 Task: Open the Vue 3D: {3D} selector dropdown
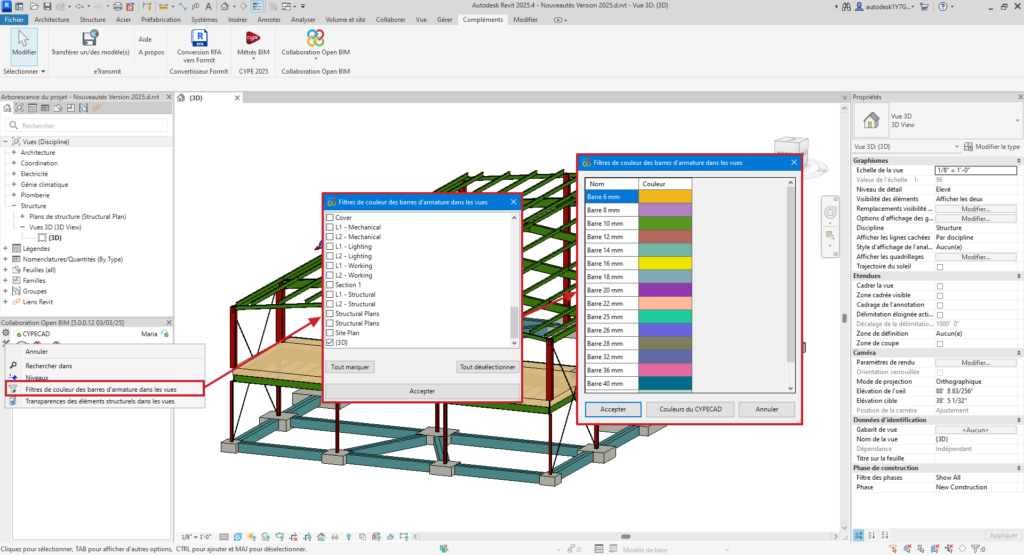pyautogui.click(x=906, y=146)
